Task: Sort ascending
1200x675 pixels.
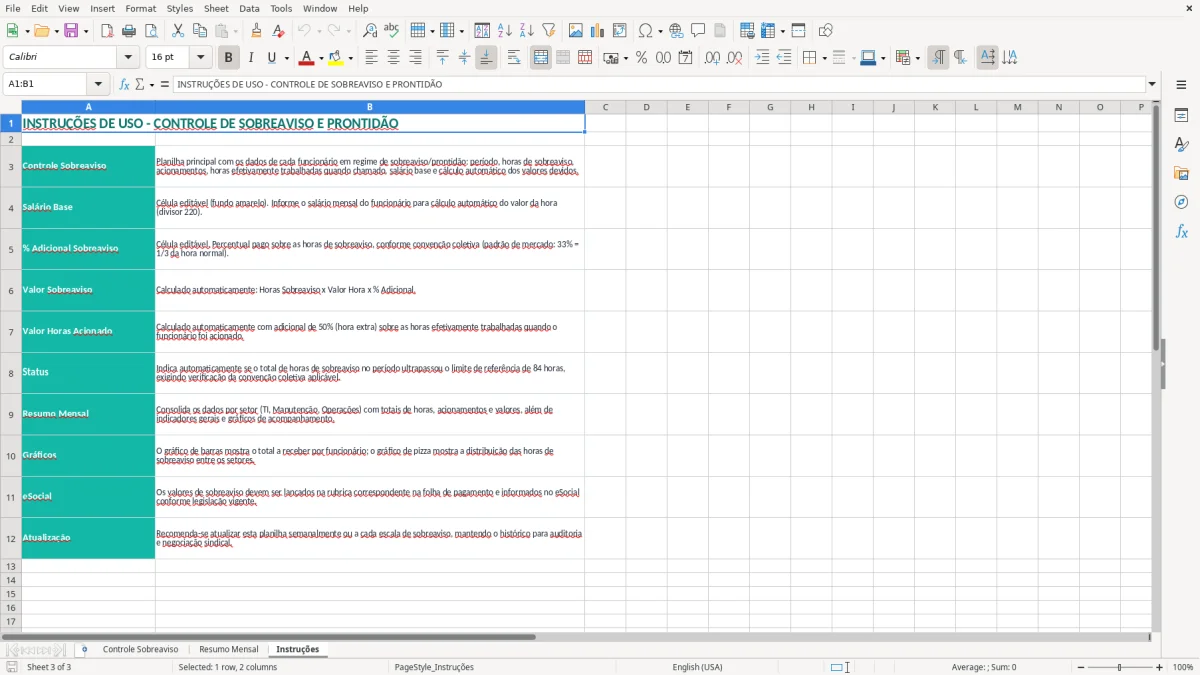Action: click(x=505, y=31)
